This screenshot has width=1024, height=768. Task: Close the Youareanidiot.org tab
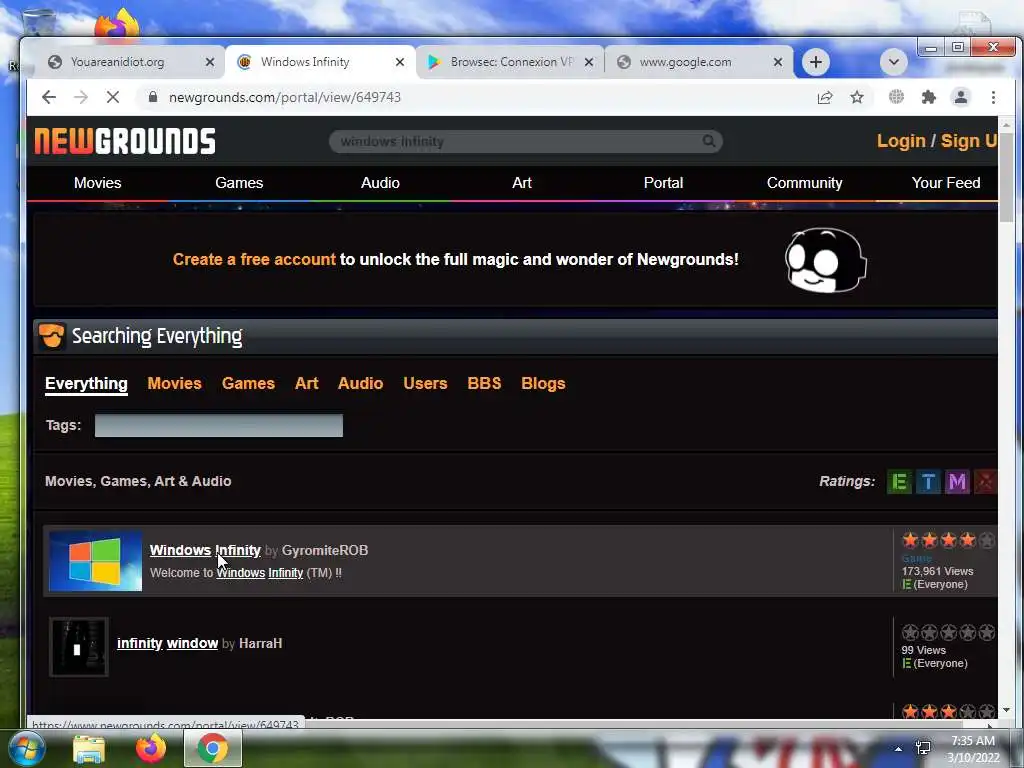(210, 62)
